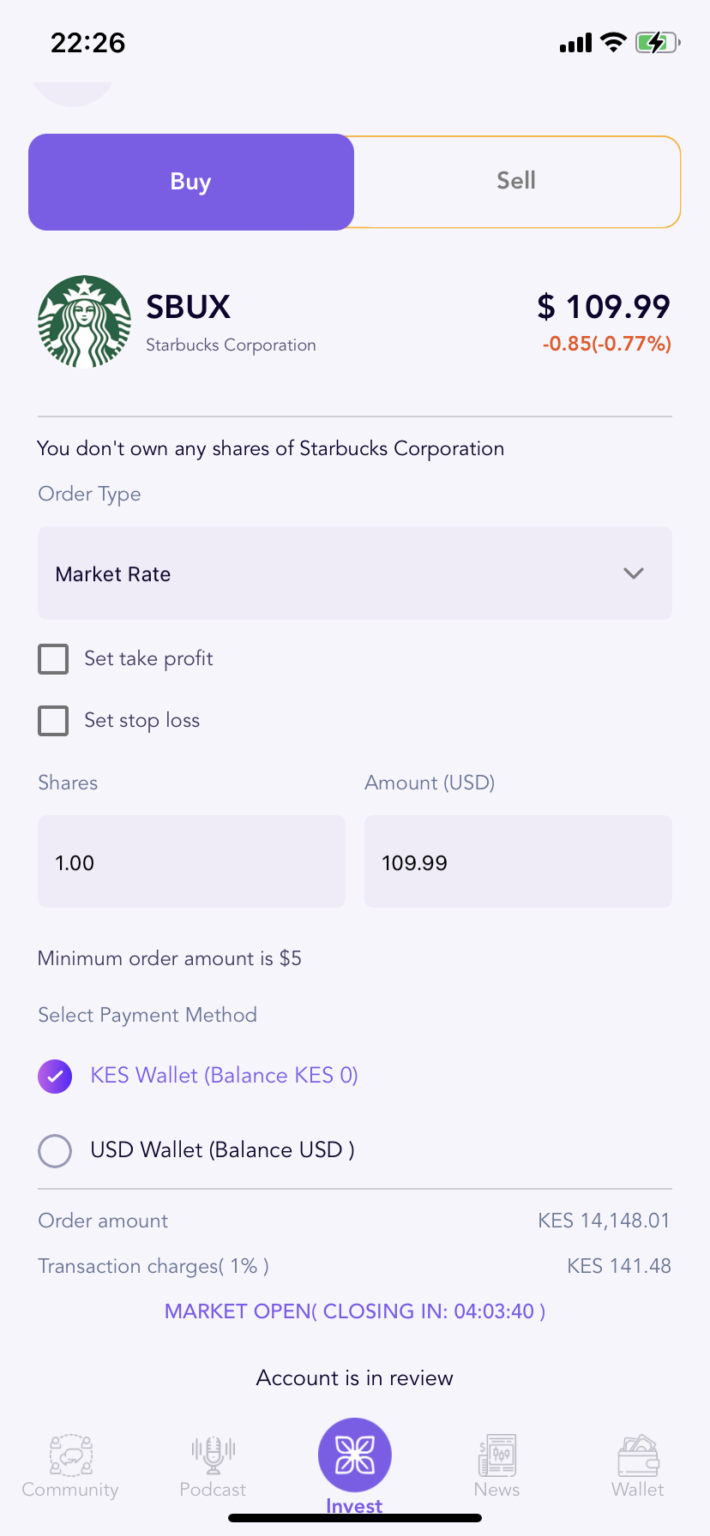Viewport: 710px width, 1536px height.
Task: Deselect the KES Wallet payment option
Action: (54, 1076)
